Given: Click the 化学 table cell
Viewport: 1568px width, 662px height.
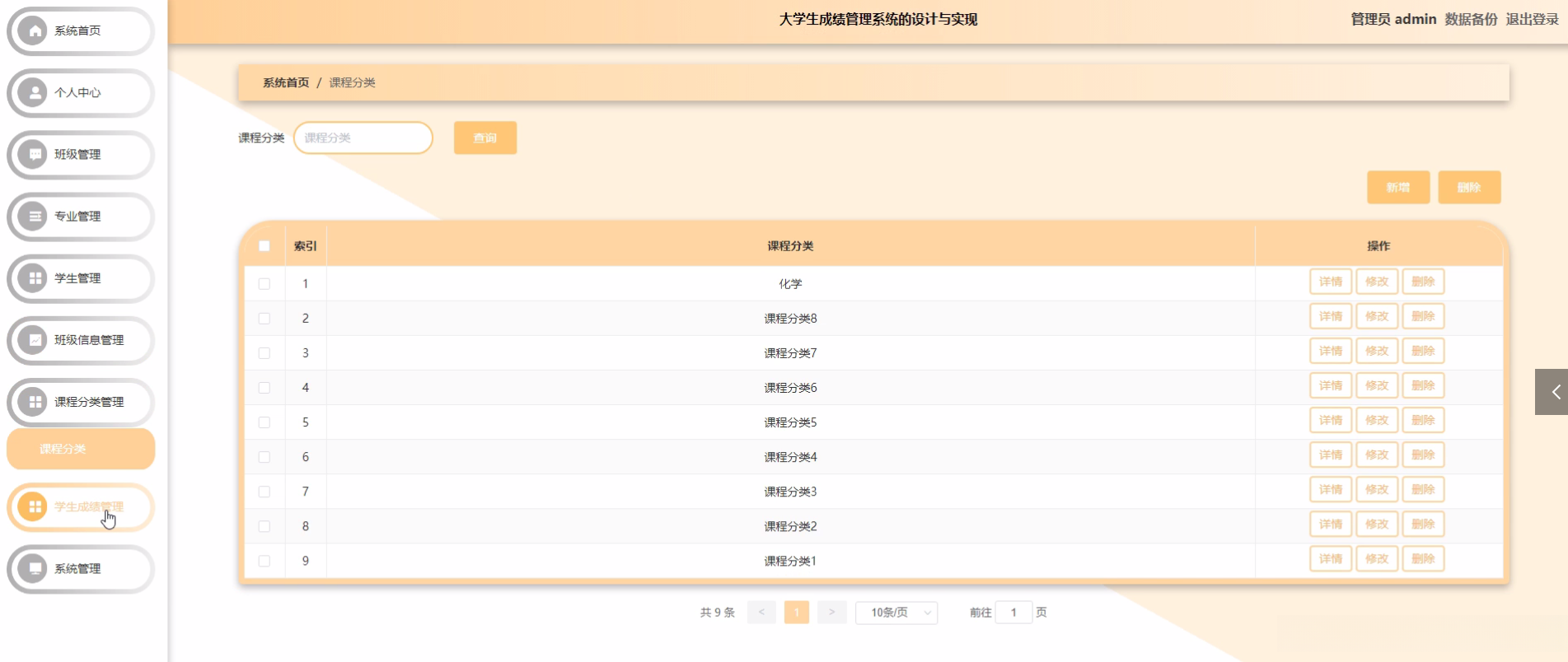Looking at the screenshot, I should (791, 284).
